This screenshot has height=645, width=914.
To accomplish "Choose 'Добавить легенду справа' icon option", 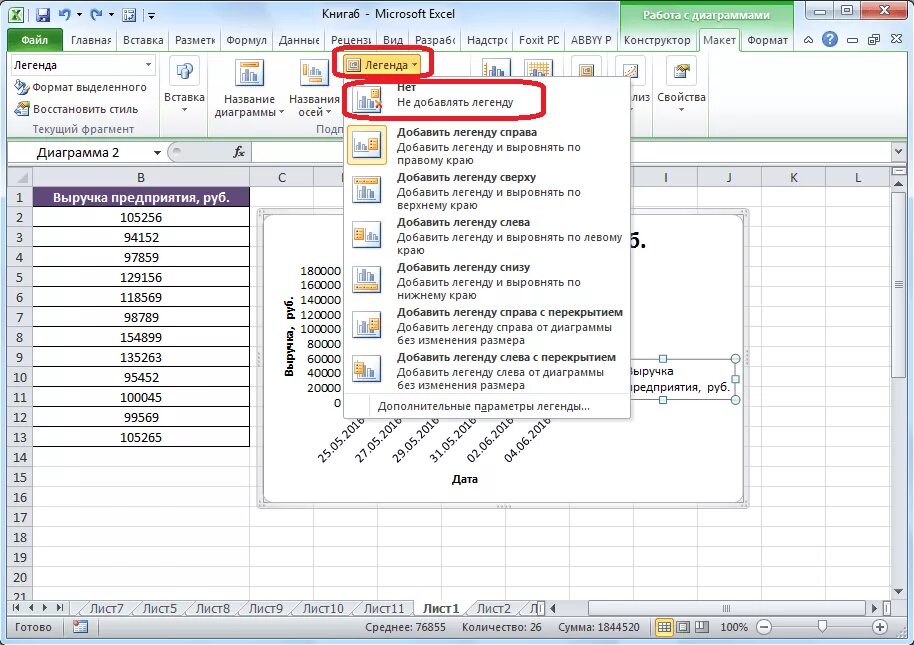I will click(x=367, y=145).
